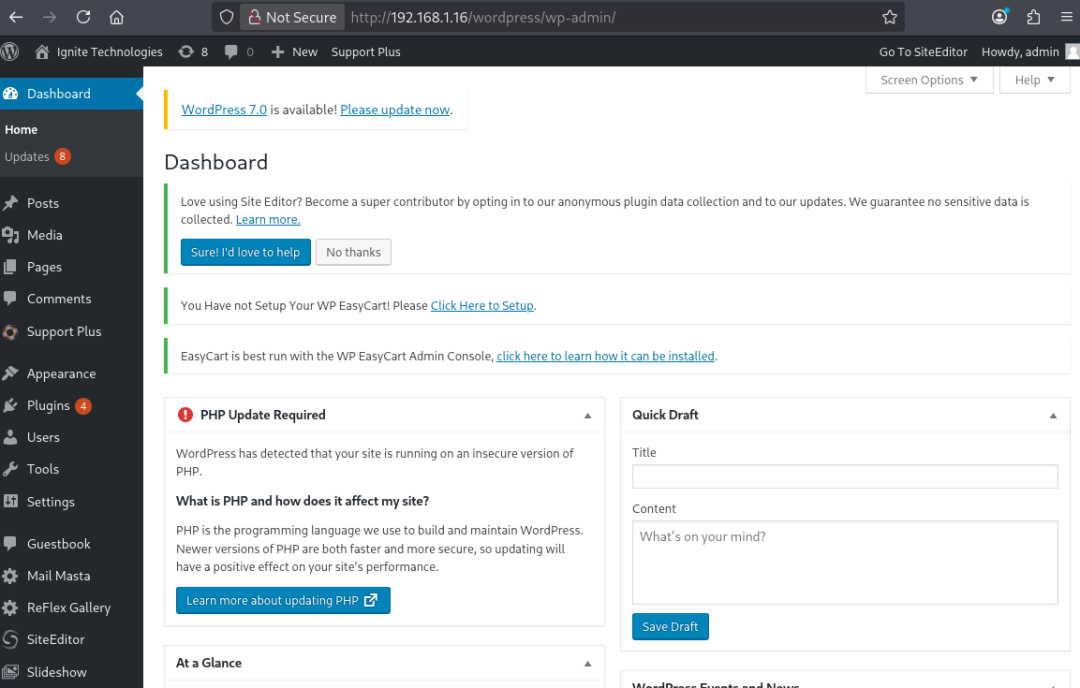The height and width of the screenshot is (688, 1080).
Task: Click the Users person icon
Action: pos(10,437)
